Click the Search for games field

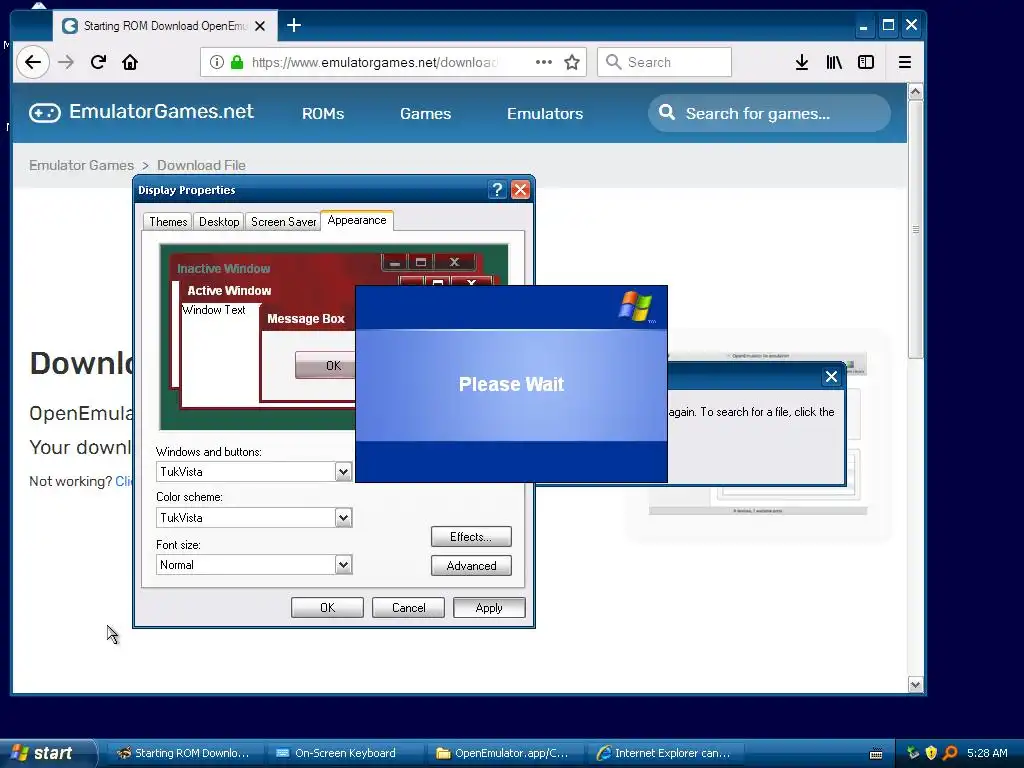coord(769,114)
